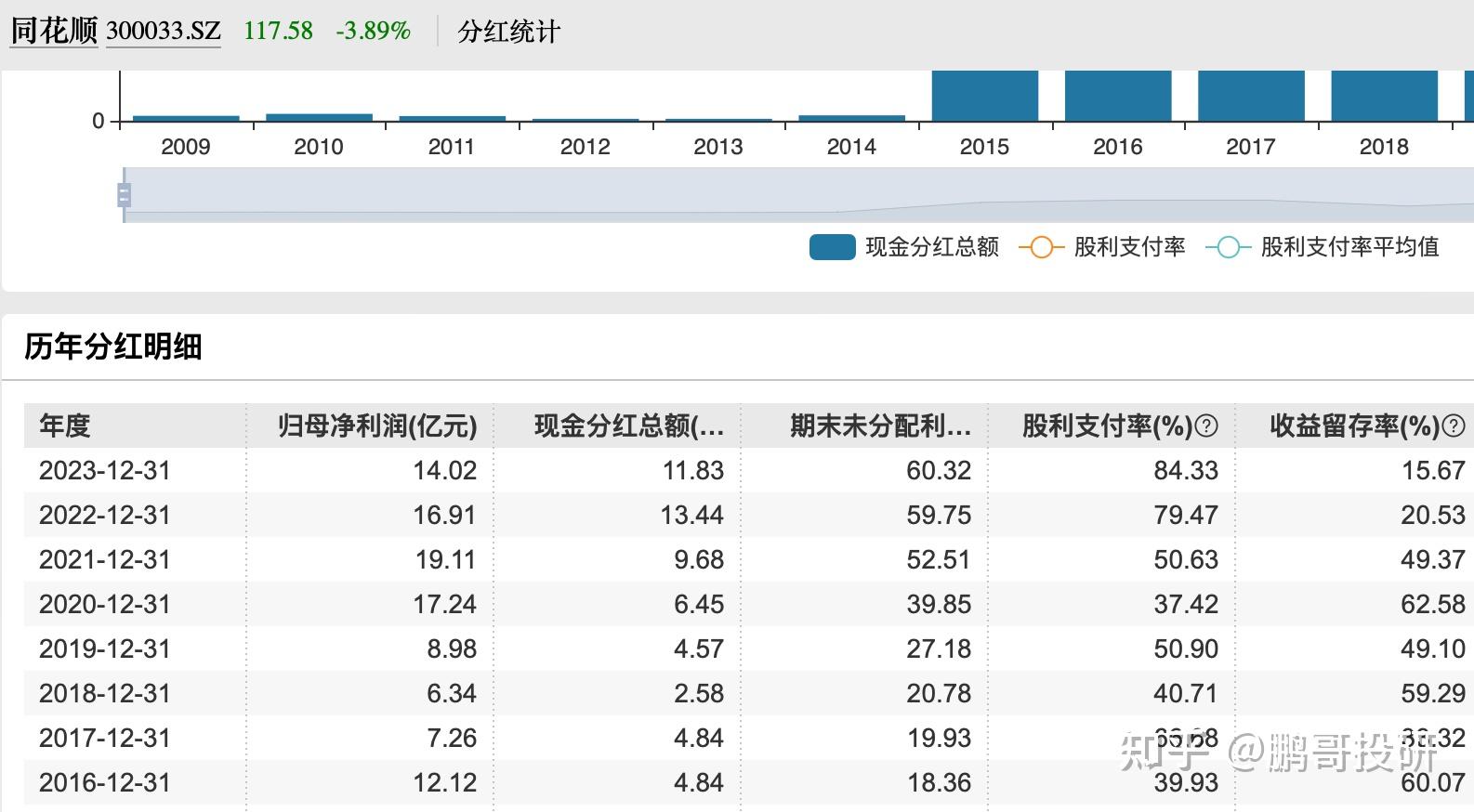1474x812 pixels.
Task: Select the 2021-12-31 row date
Action: (105, 560)
